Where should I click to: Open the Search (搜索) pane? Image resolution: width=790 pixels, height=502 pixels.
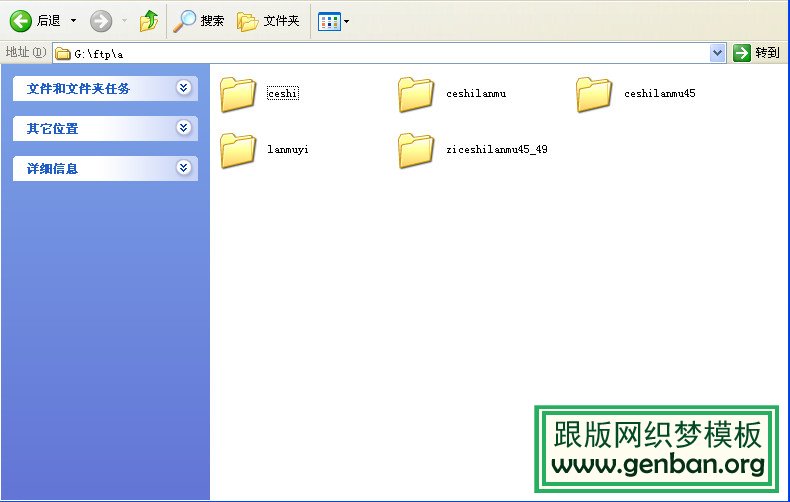pyautogui.click(x=199, y=20)
